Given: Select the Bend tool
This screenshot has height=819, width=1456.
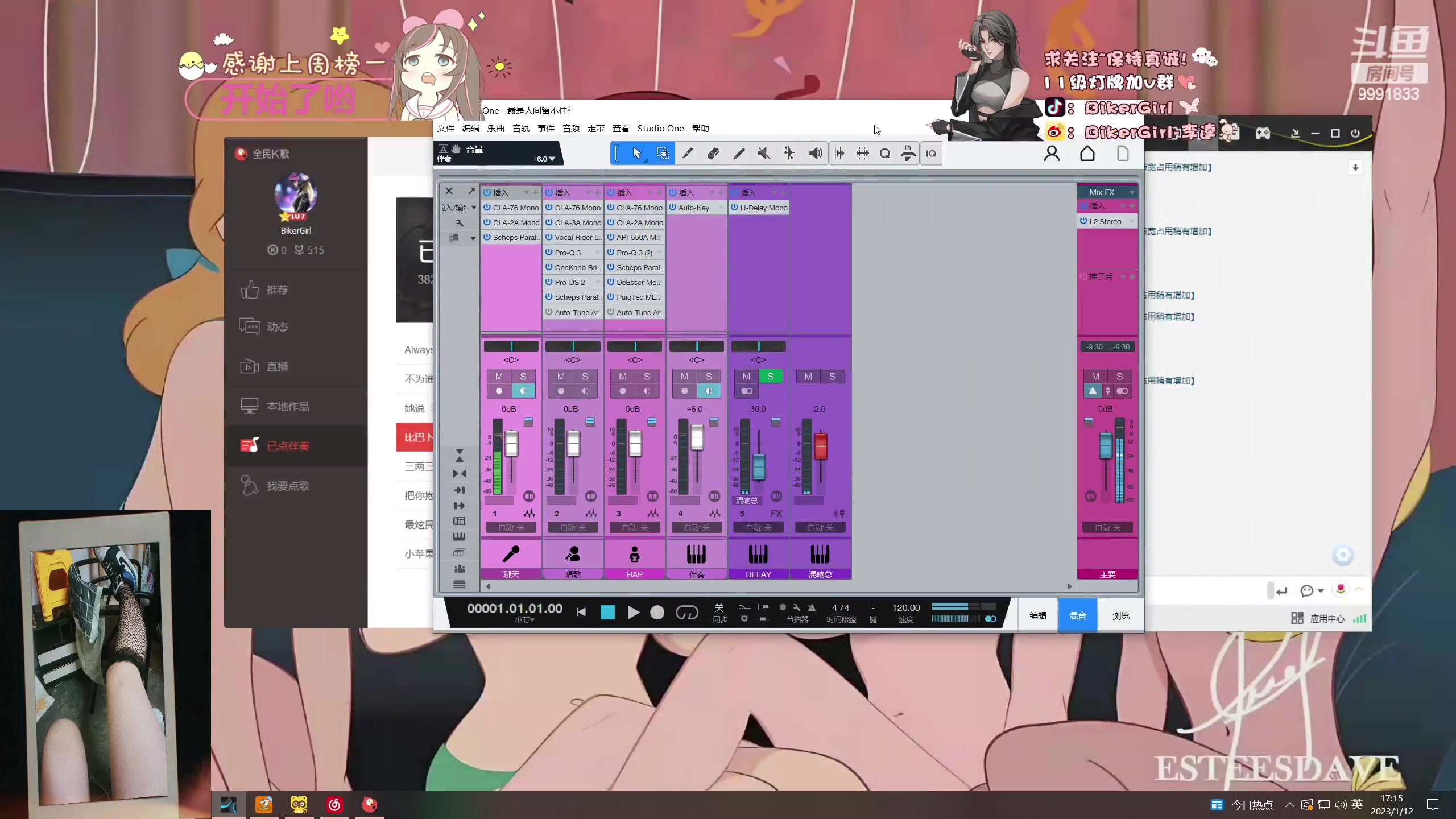Looking at the screenshot, I should click(x=789, y=153).
